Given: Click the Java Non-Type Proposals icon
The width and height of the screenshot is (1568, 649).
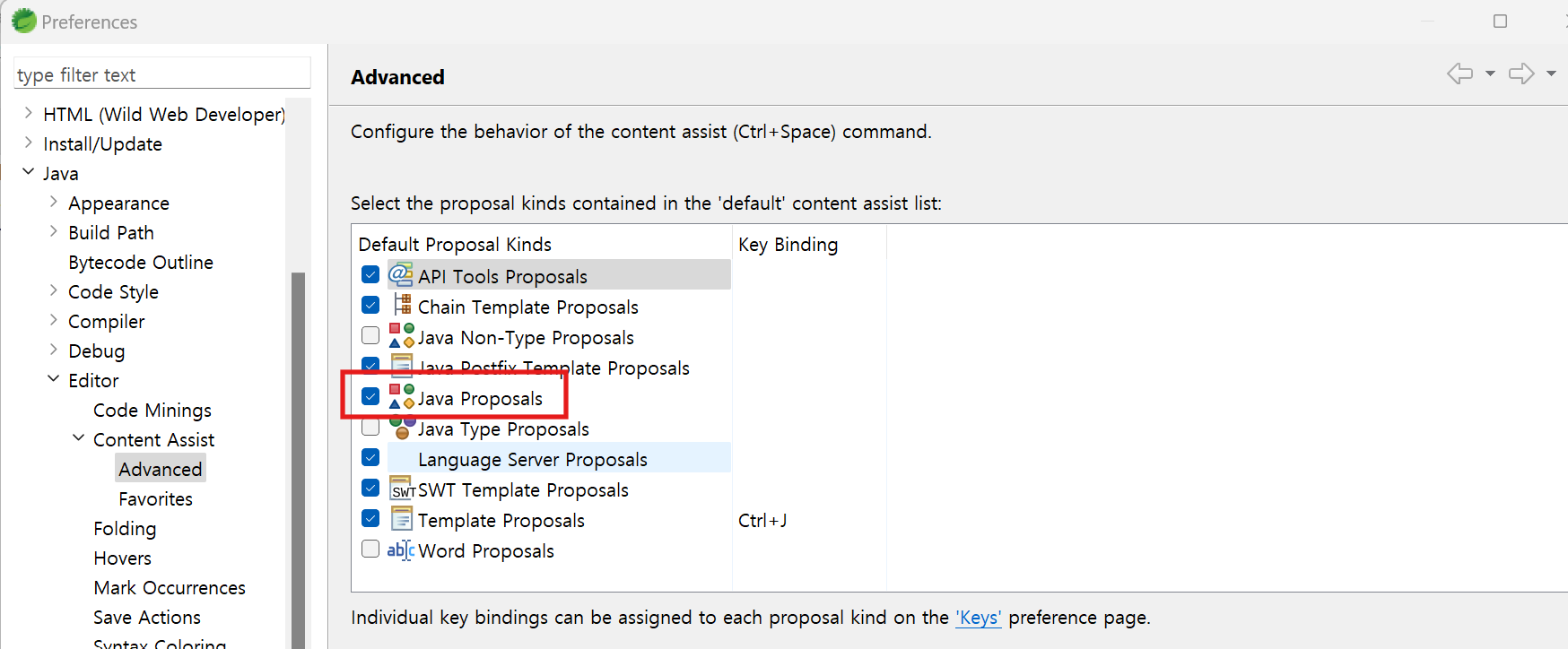Looking at the screenshot, I should point(401,336).
